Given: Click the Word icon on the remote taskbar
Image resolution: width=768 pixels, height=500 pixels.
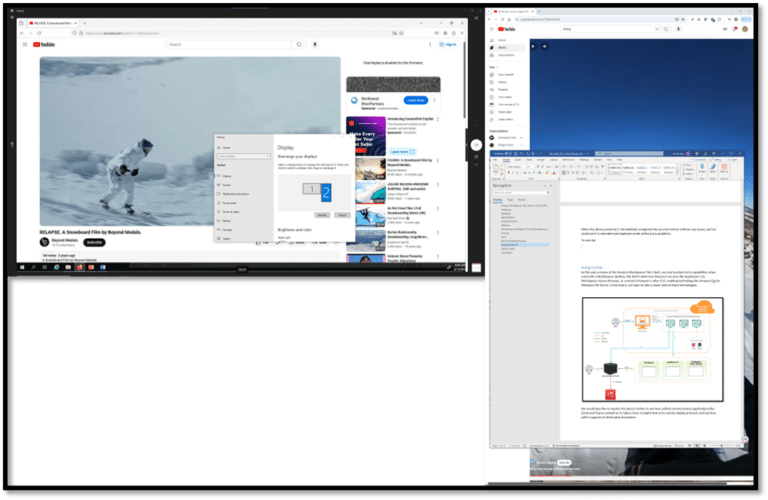Looking at the screenshot, I should (x=103, y=267).
